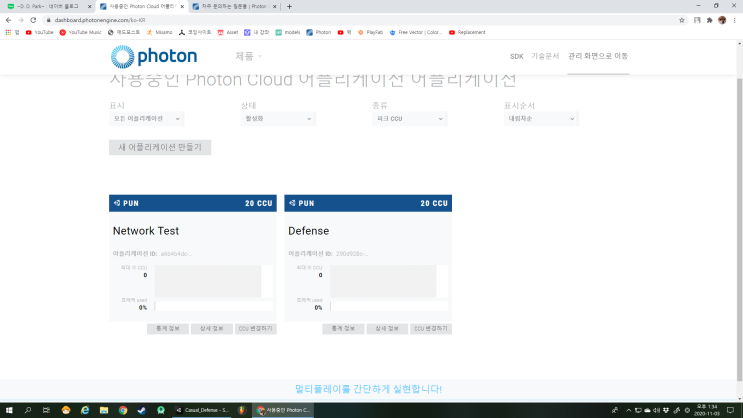Click the 멀티플레이를 간단하게 실현합니다 banner link
743x418 pixels.
368,389
